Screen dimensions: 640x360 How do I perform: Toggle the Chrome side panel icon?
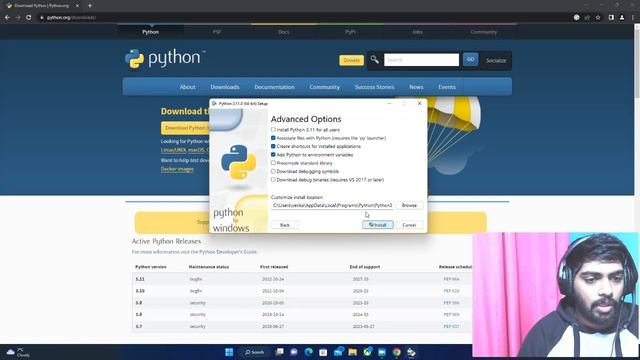click(611, 18)
